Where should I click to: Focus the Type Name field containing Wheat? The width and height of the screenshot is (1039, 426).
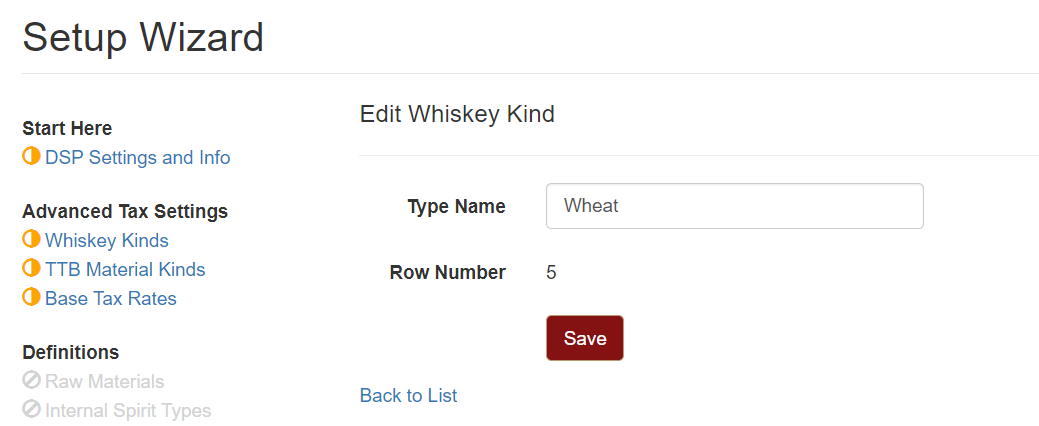click(x=734, y=206)
